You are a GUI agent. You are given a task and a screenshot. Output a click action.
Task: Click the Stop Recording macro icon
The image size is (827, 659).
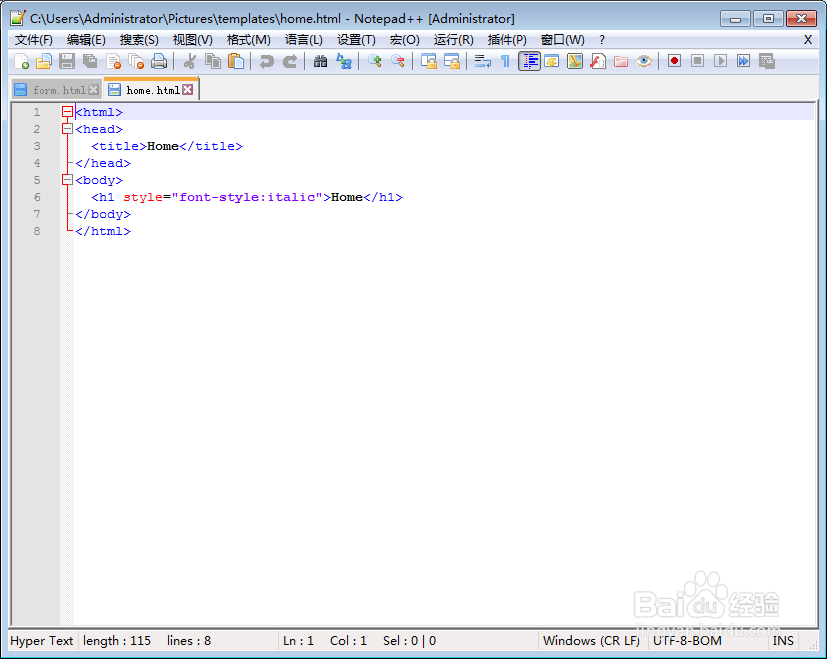[697, 61]
